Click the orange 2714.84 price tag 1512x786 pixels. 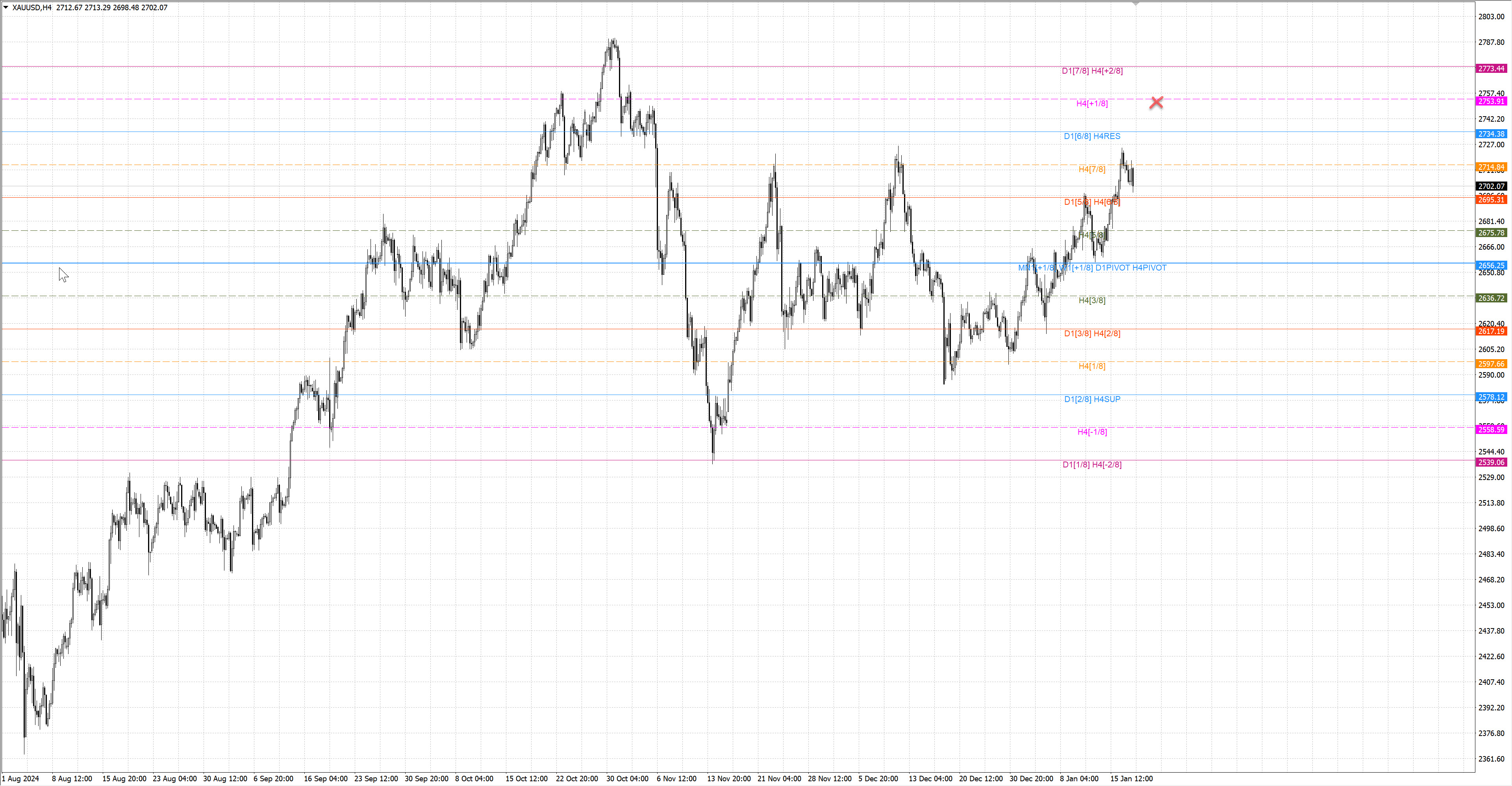(1491, 167)
